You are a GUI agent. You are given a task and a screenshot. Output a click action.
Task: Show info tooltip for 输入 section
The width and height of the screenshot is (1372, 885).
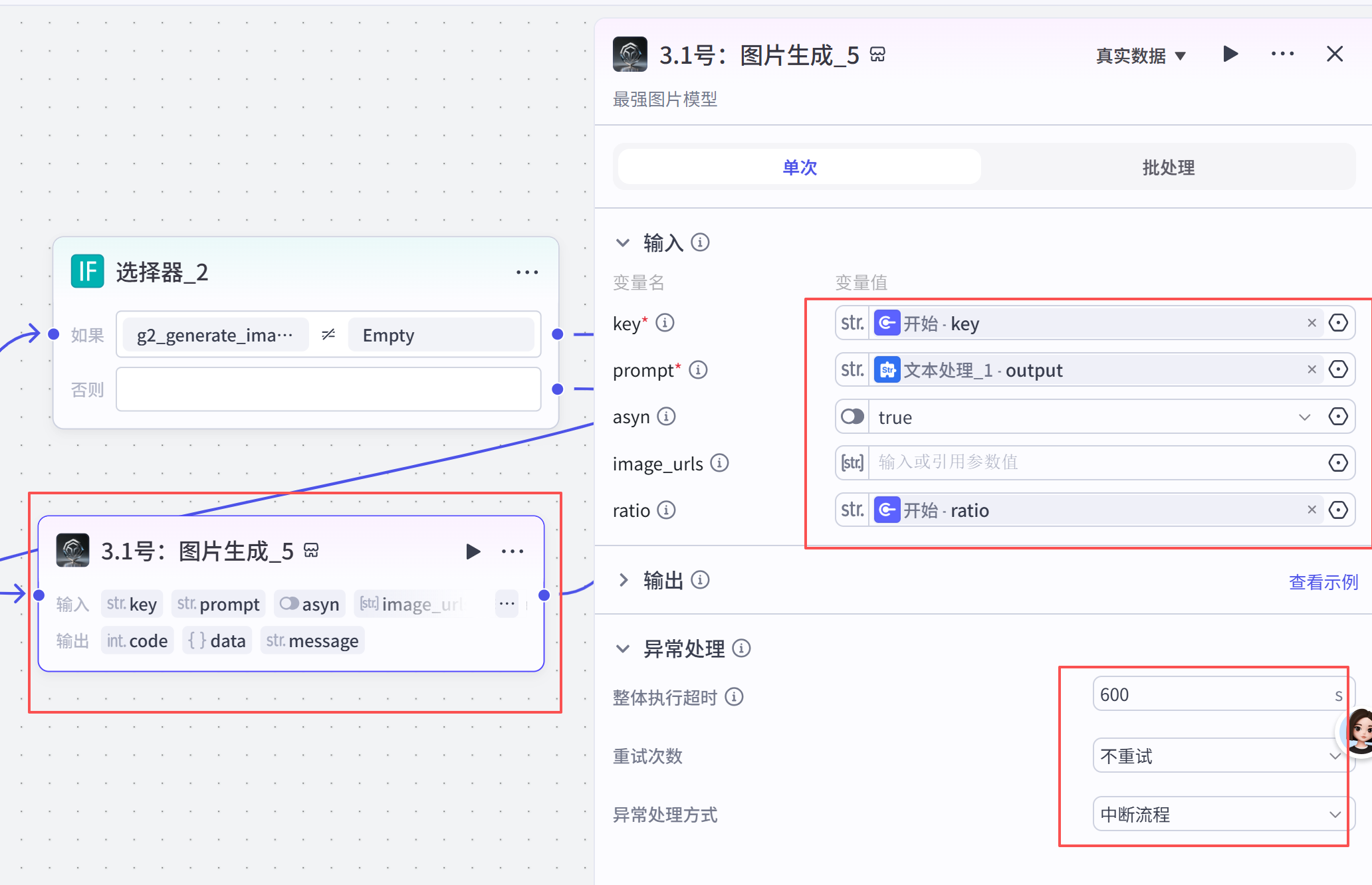pos(700,243)
